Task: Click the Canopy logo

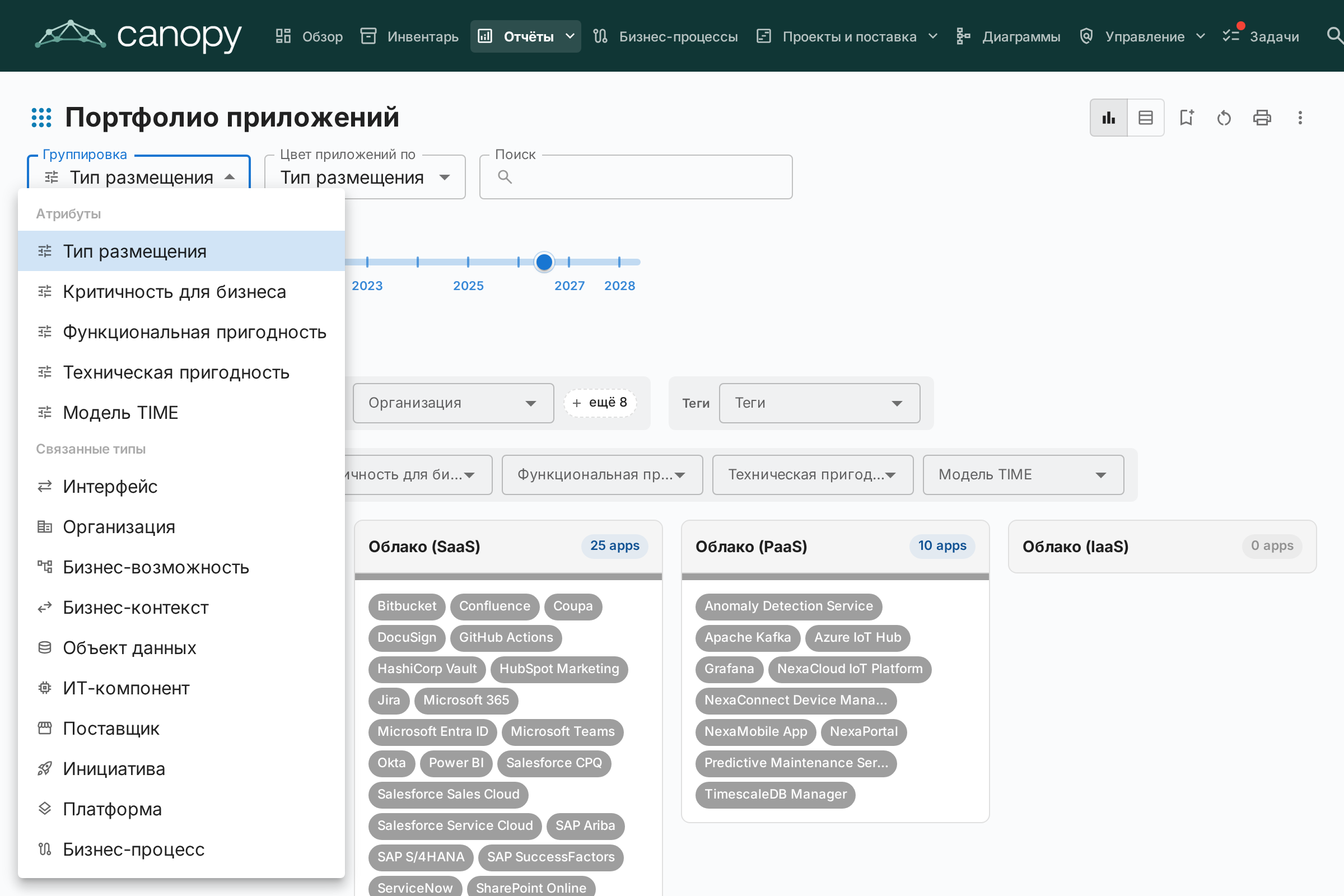Action: 138,36
